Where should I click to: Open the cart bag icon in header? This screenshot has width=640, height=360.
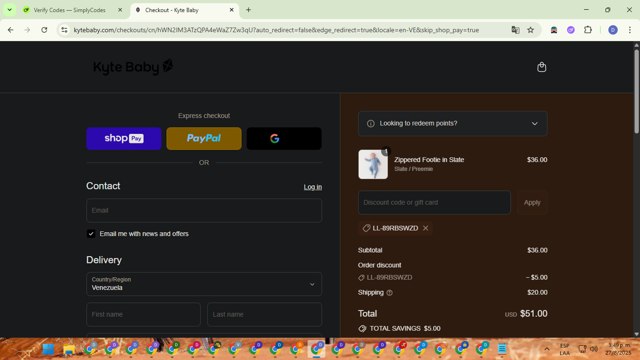click(541, 67)
